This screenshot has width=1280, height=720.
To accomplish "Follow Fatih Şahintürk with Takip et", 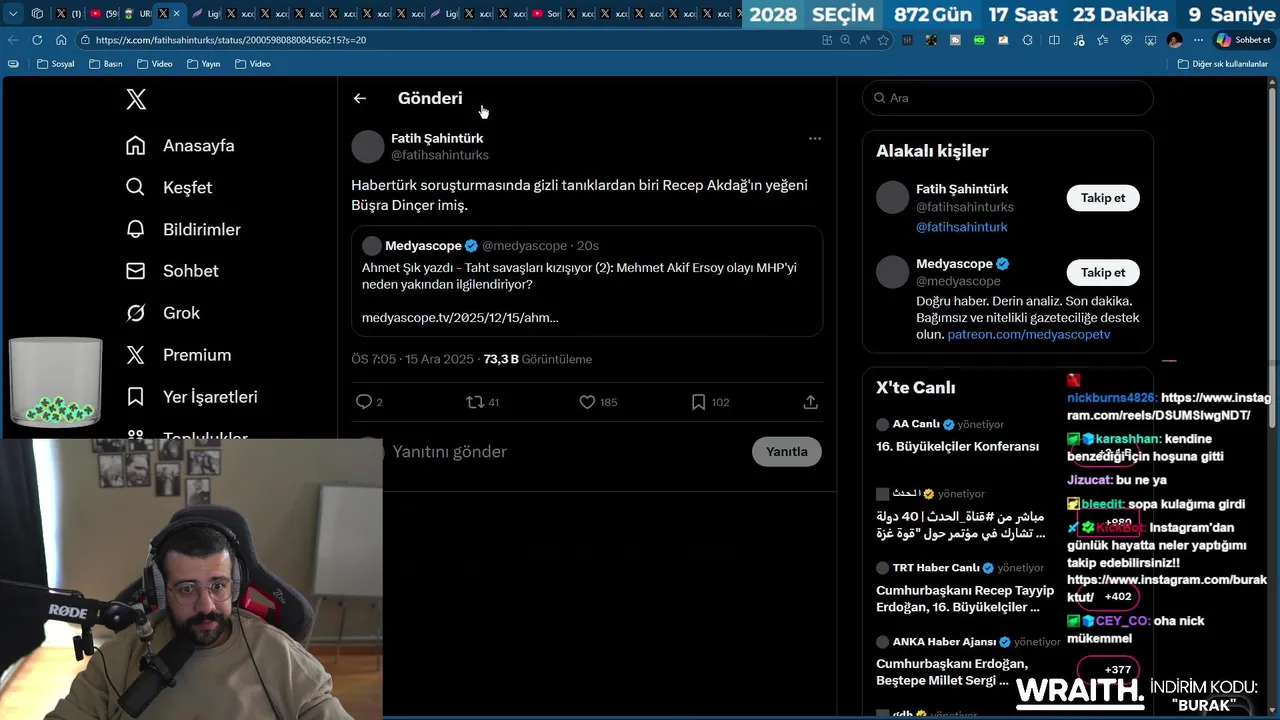I will click(x=1103, y=198).
